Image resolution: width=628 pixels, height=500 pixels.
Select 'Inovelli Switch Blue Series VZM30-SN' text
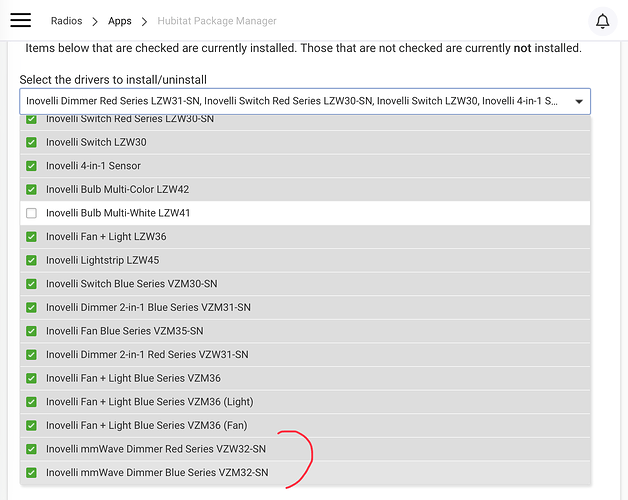pyautogui.click(x=132, y=284)
